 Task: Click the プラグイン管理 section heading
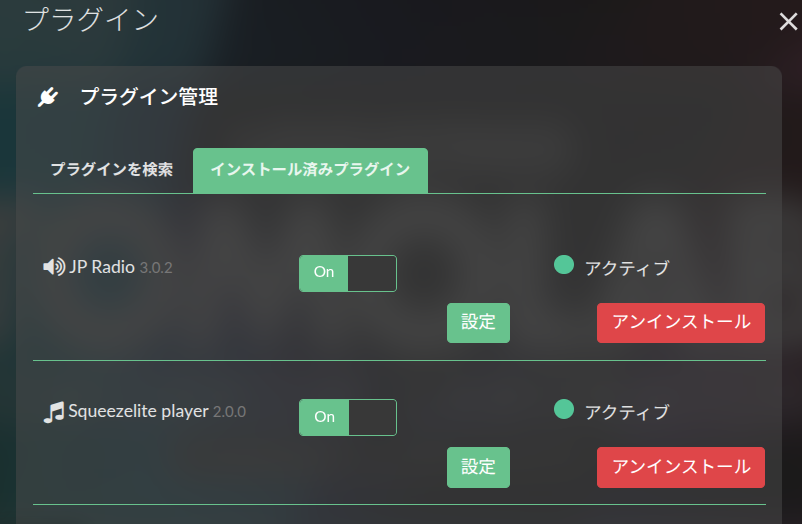149,97
